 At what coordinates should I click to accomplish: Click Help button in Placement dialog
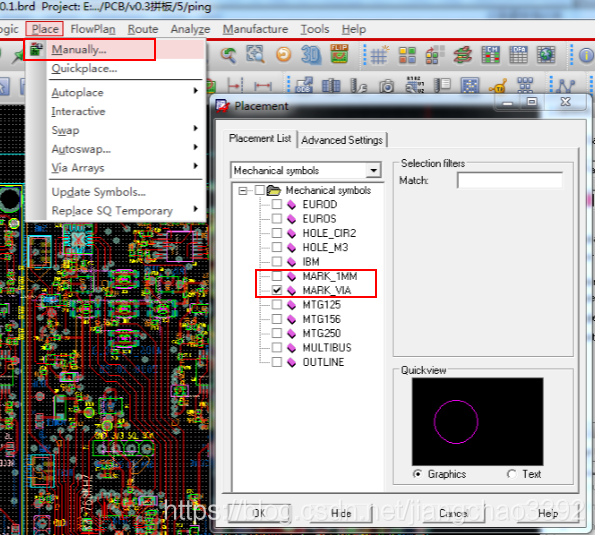click(x=548, y=513)
